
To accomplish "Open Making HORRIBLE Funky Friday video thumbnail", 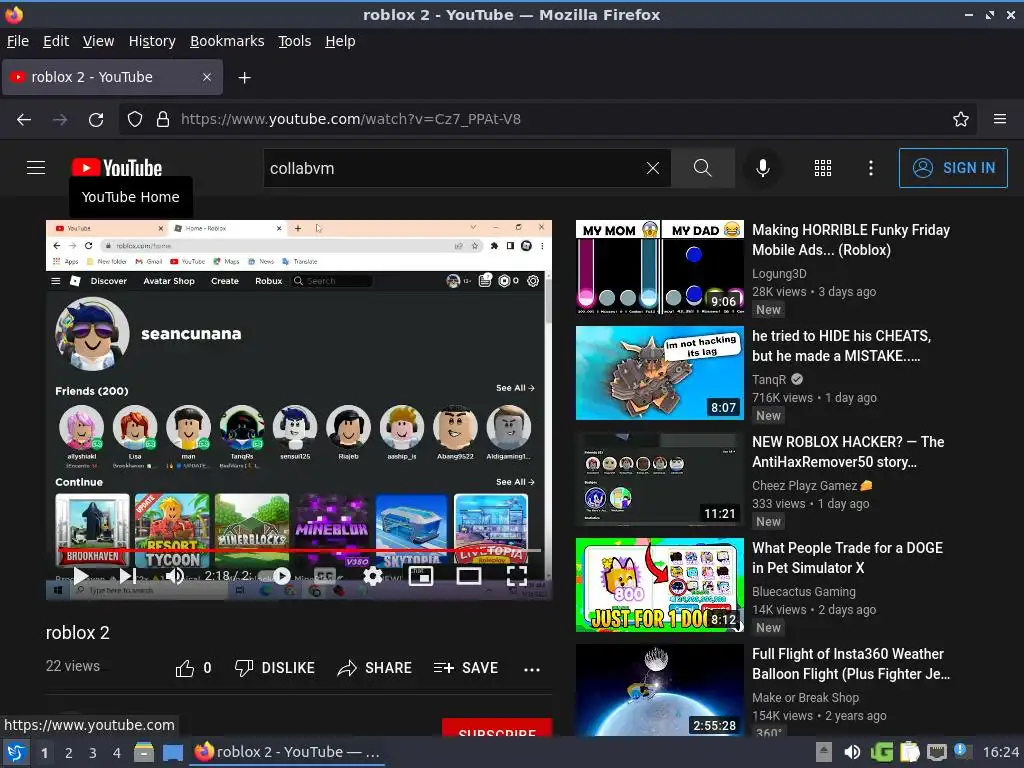I will pos(660,267).
